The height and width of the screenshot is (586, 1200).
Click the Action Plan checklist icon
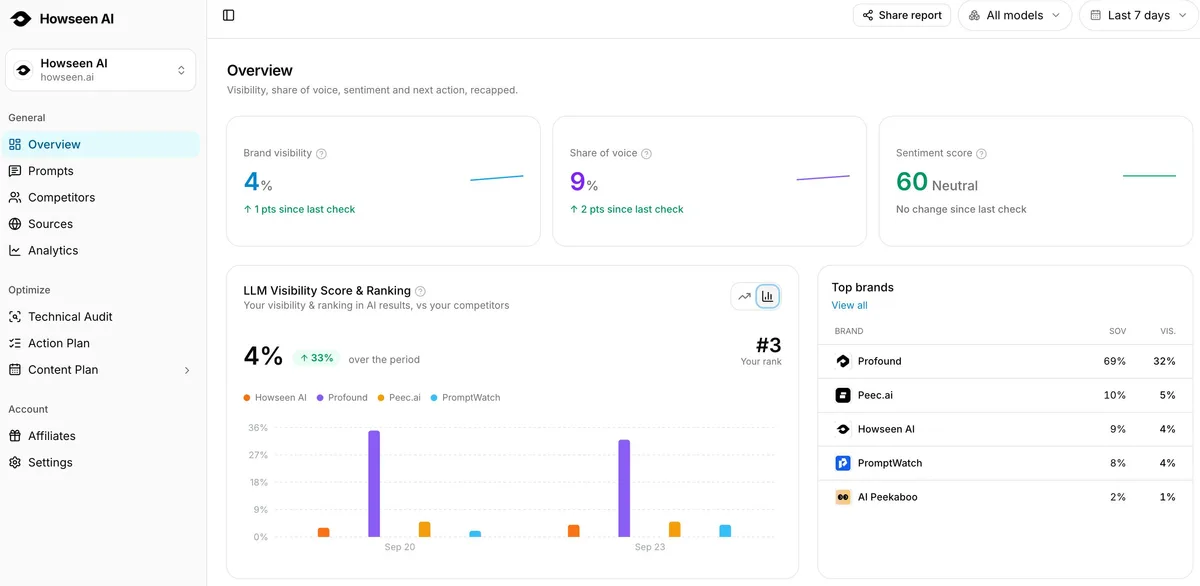coord(15,343)
